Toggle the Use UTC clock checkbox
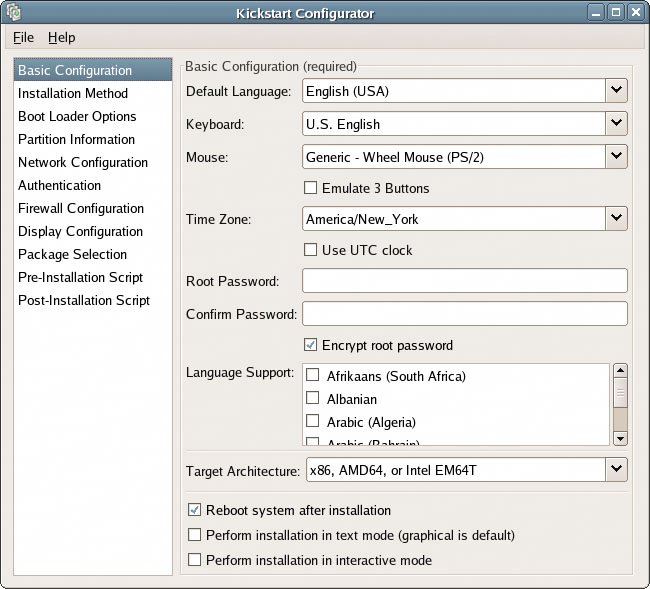The height and width of the screenshot is (589, 650). point(312,250)
